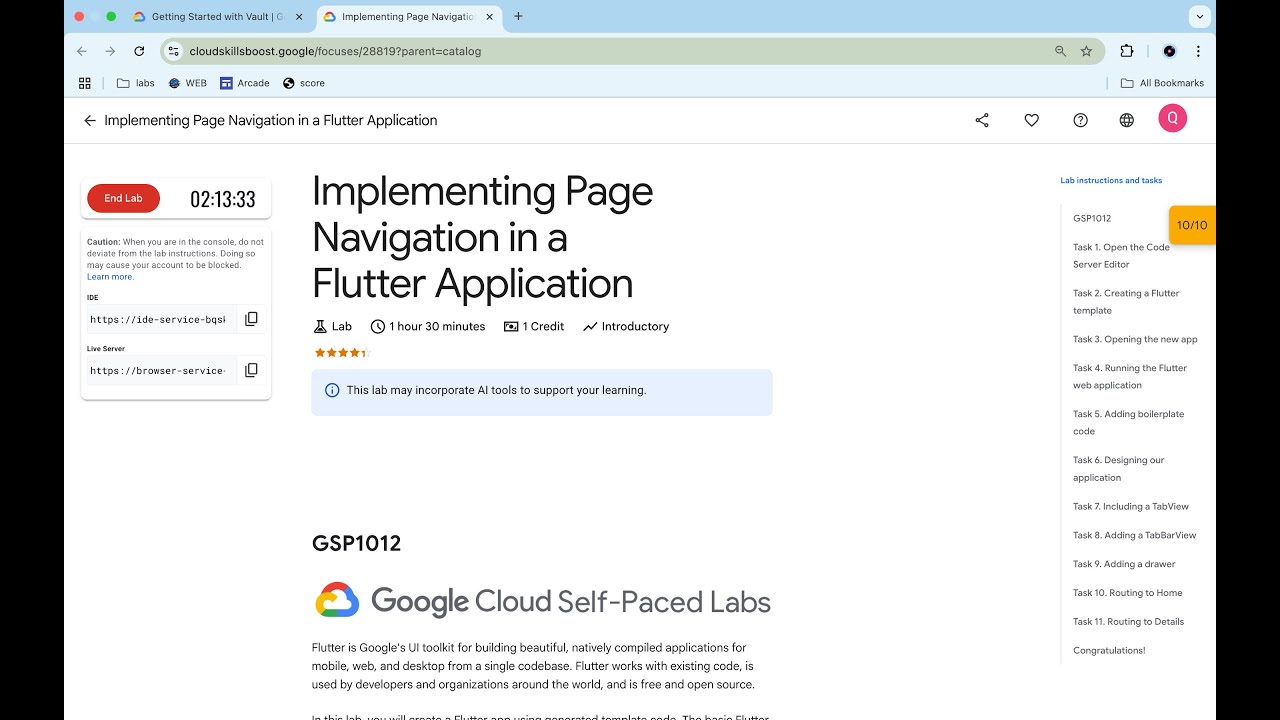Expand the tab search dropdown arrow
The height and width of the screenshot is (720, 1280).
(x=1199, y=16)
